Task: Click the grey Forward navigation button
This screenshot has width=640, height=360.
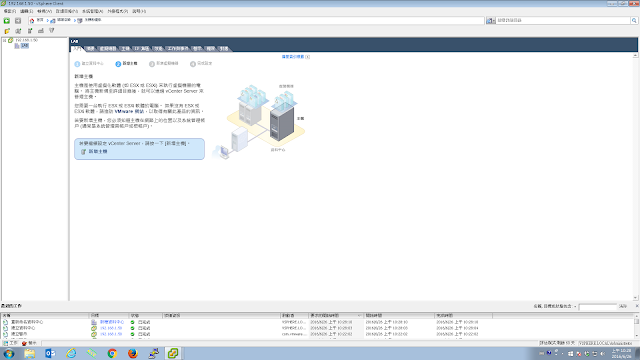Action: tap(18, 20)
